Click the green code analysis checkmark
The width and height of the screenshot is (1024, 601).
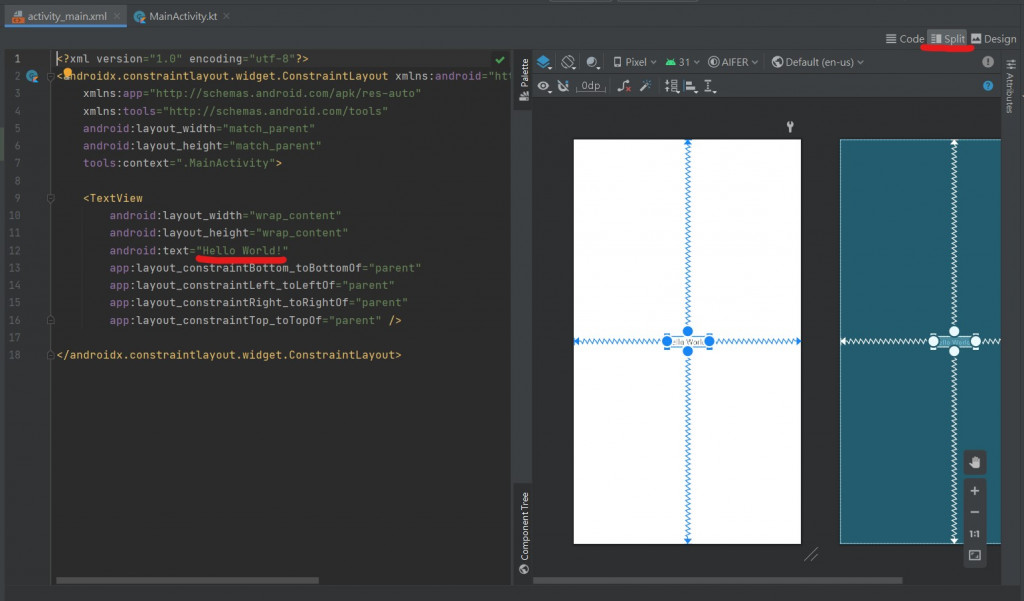coord(500,59)
